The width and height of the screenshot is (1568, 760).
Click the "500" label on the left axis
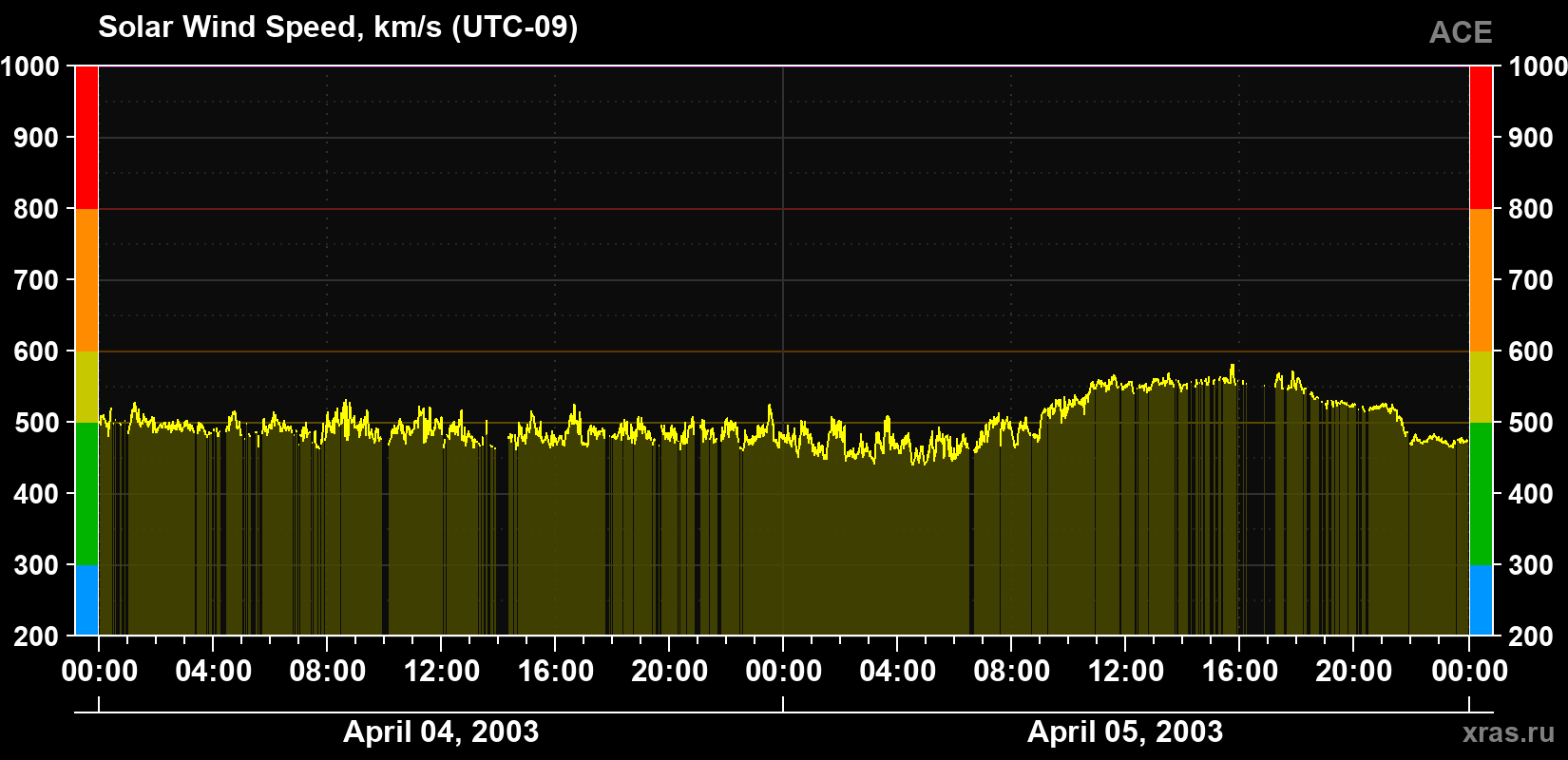(x=37, y=423)
